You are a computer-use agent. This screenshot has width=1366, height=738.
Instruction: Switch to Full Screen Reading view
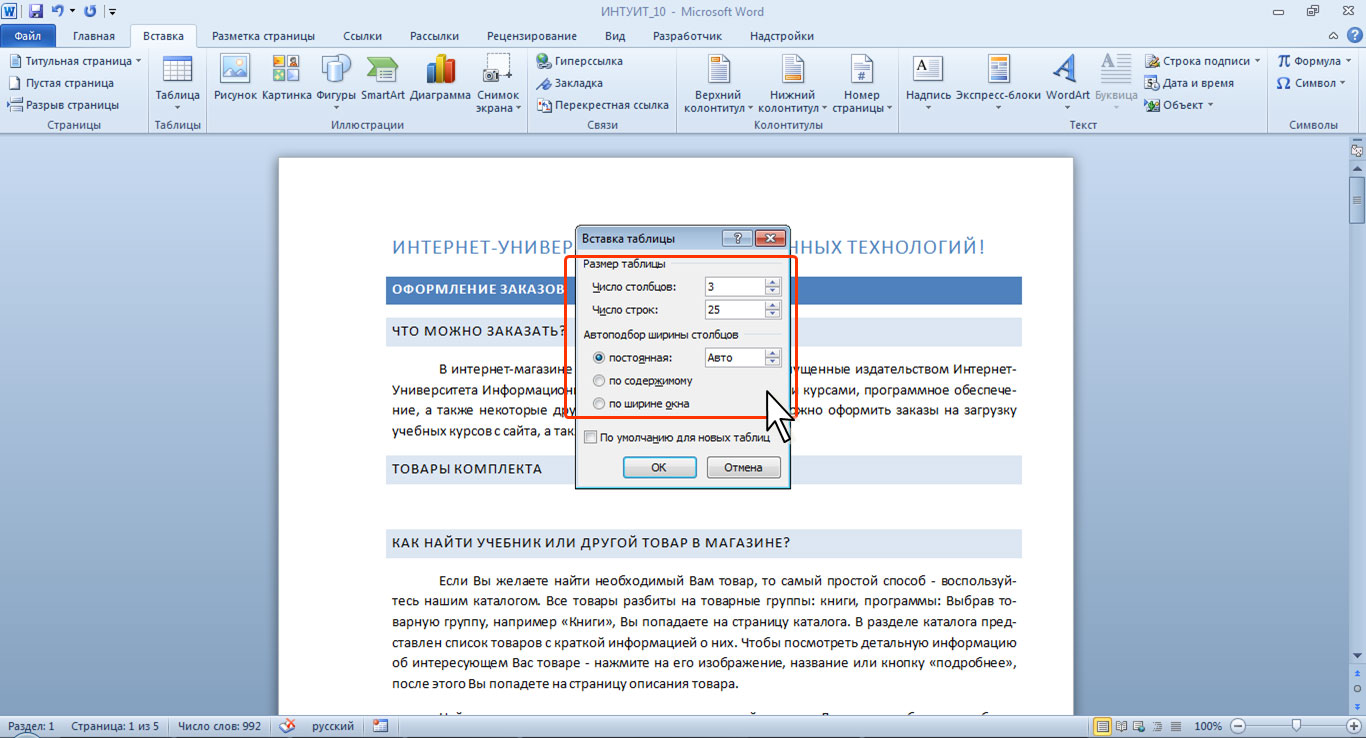tap(1121, 726)
